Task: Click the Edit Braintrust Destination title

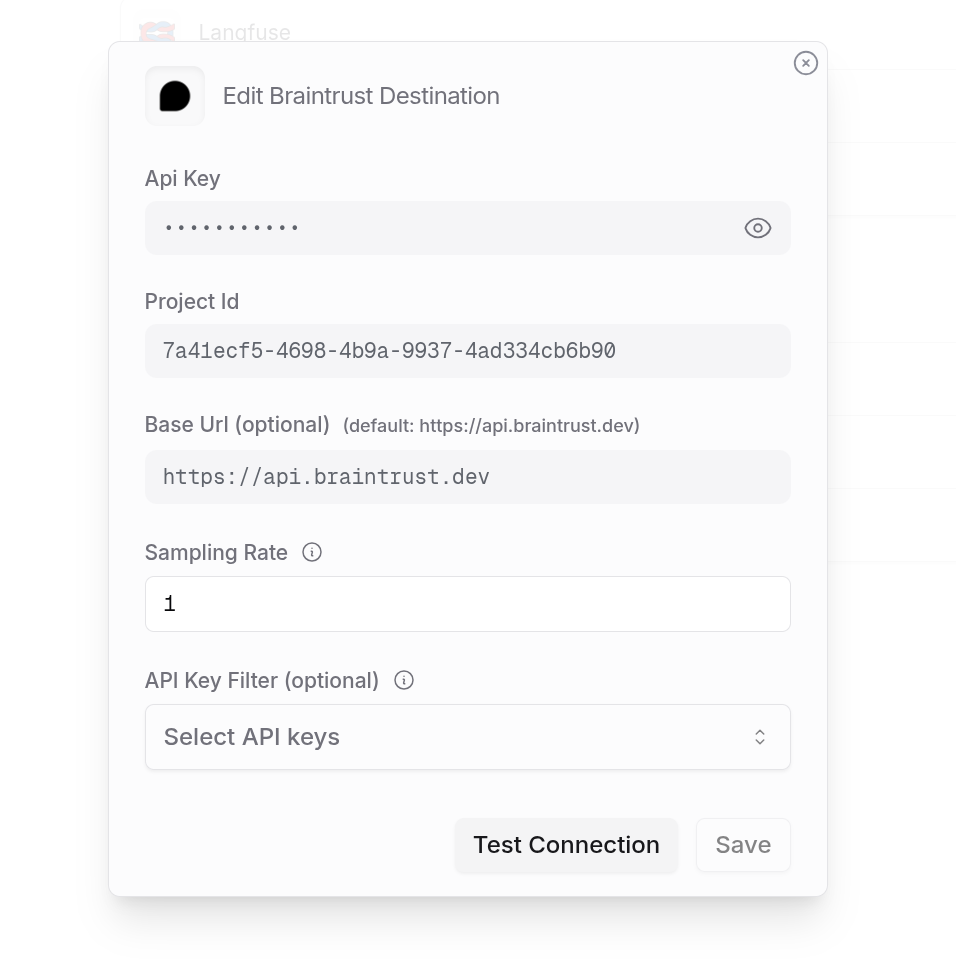Action: [361, 96]
